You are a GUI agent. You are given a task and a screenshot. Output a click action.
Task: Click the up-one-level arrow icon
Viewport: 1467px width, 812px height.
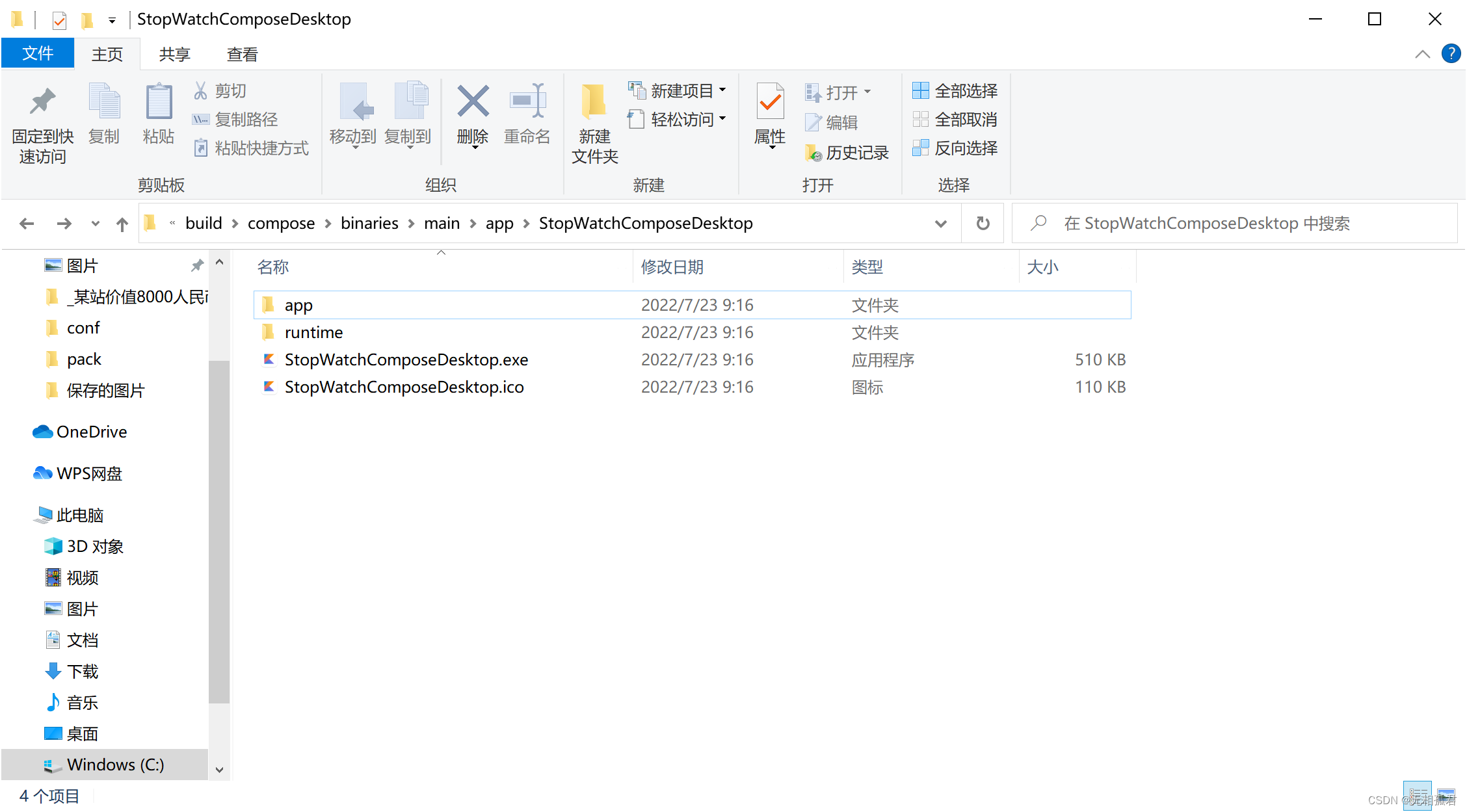[122, 224]
